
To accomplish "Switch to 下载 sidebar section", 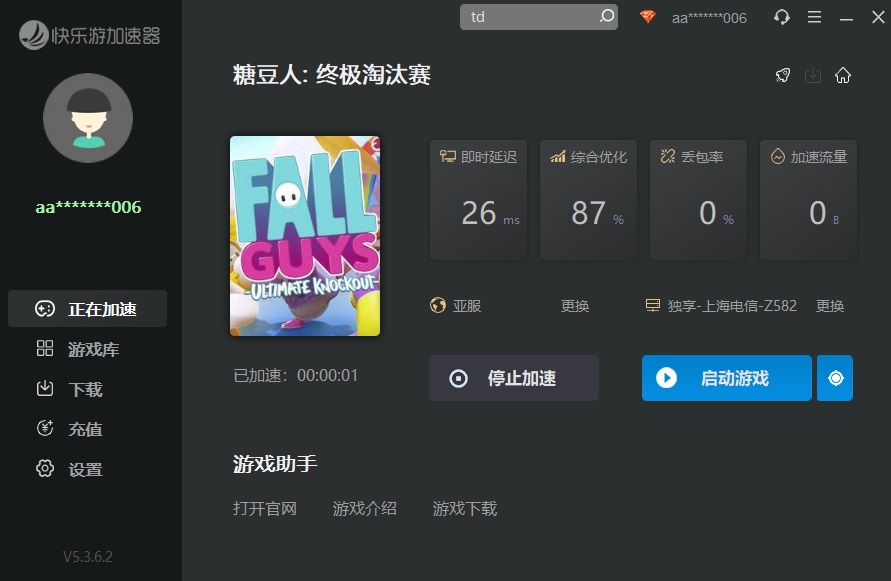I will coord(85,389).
